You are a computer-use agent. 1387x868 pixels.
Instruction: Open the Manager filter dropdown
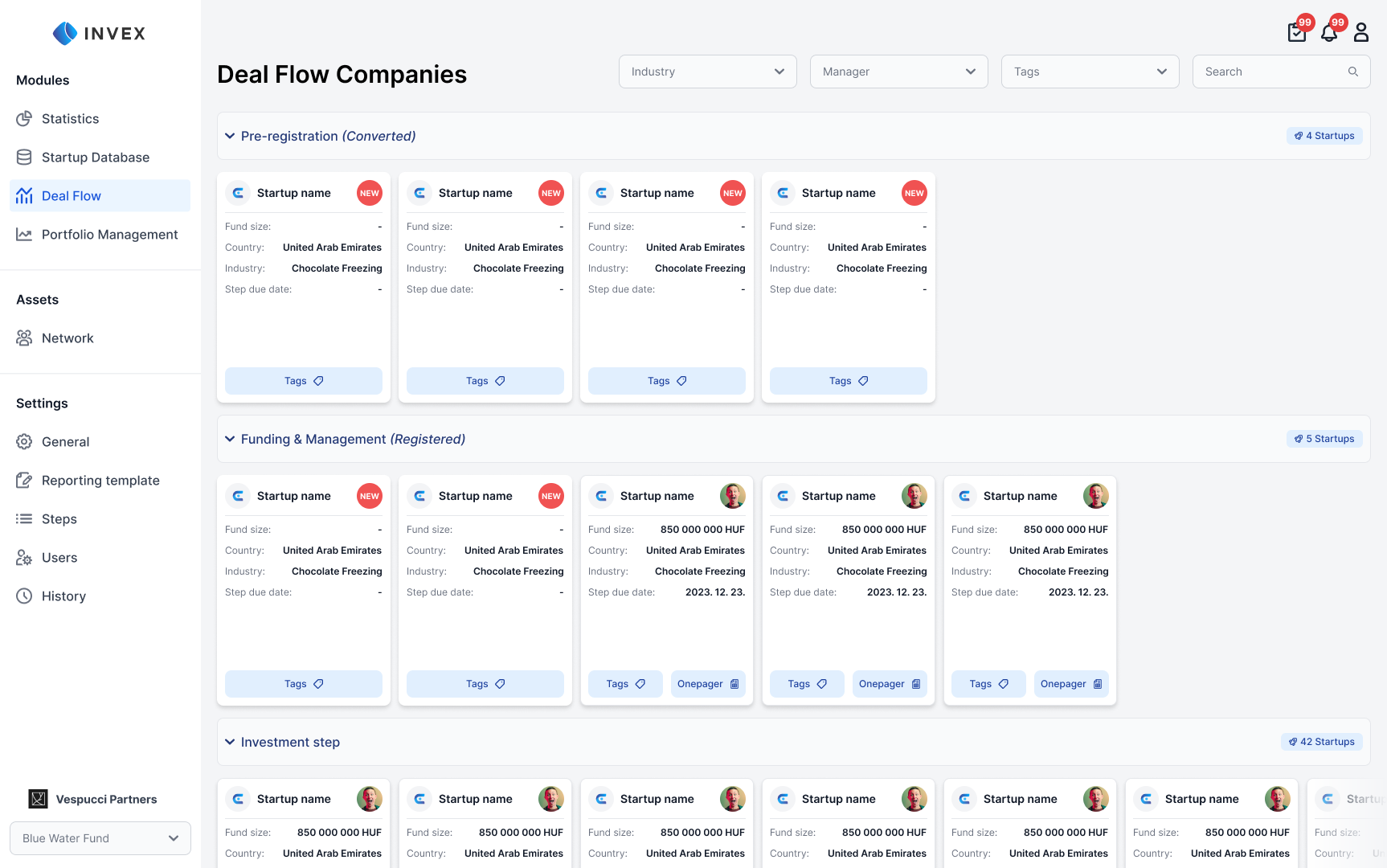tap(898, 72)
